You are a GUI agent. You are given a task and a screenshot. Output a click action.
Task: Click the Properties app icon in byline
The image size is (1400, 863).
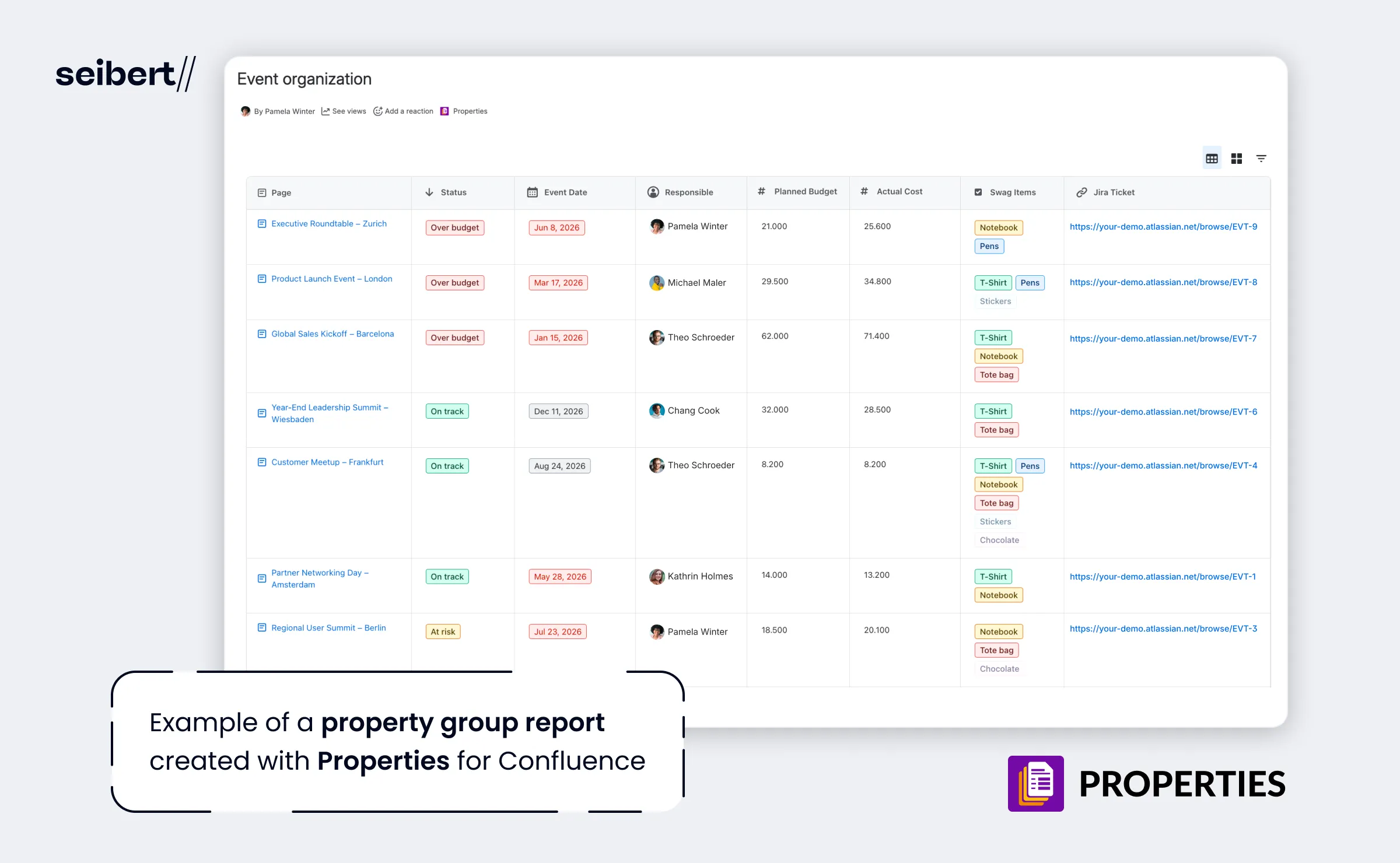(444, 111)
